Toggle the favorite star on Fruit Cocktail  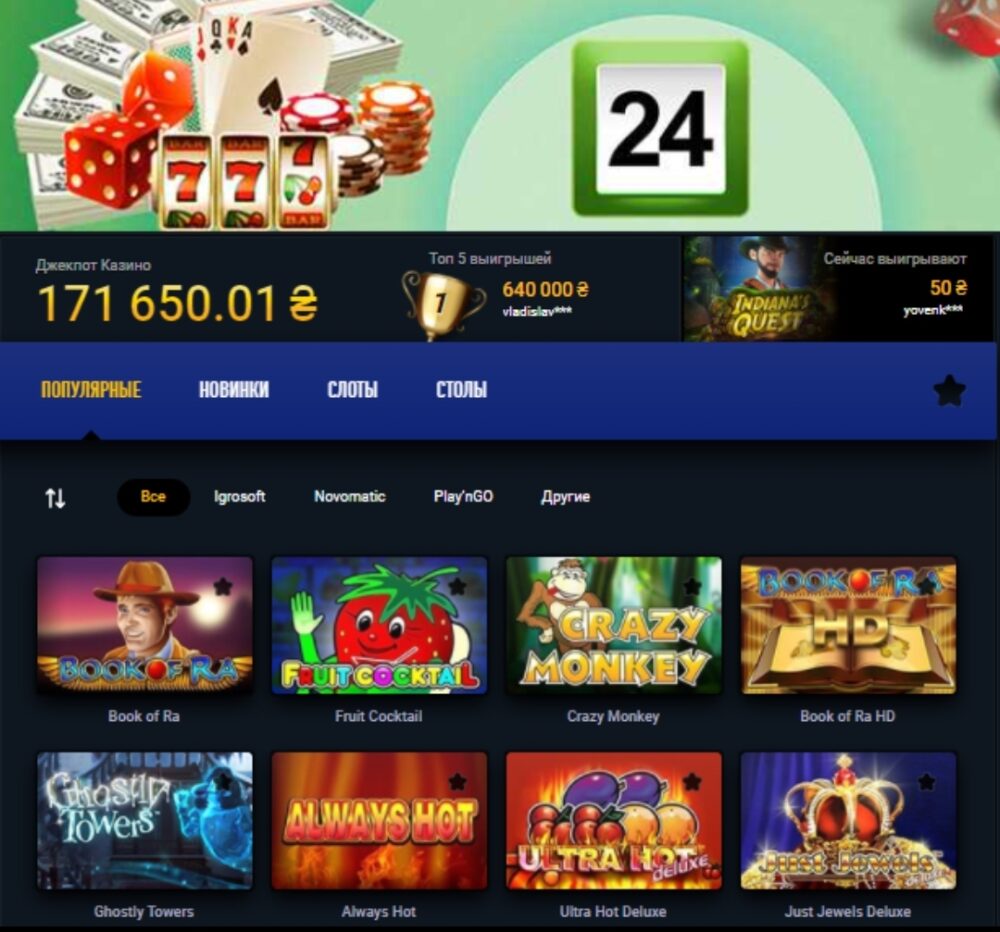[x=457, y=586]
